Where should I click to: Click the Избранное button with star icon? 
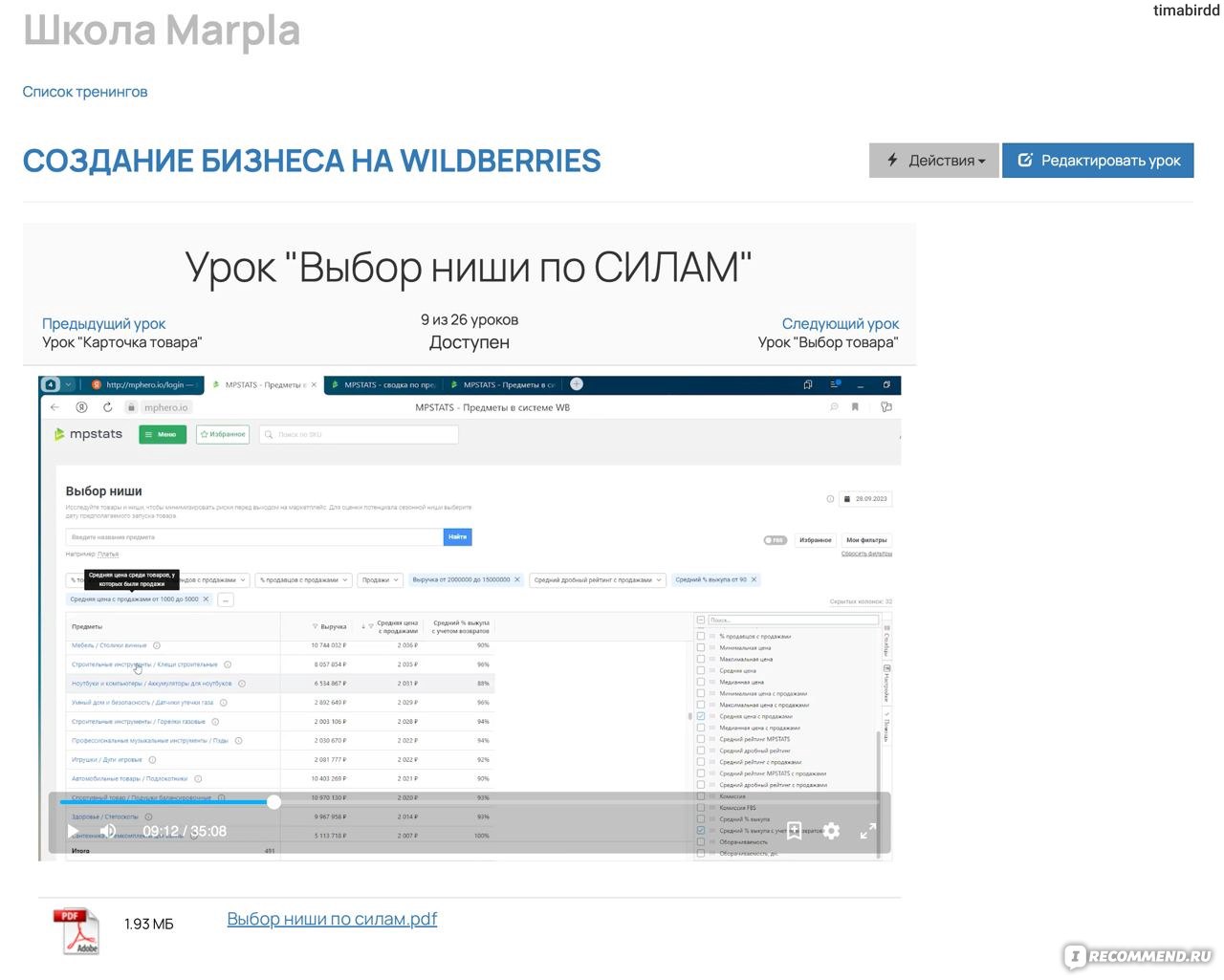(223, 434)
